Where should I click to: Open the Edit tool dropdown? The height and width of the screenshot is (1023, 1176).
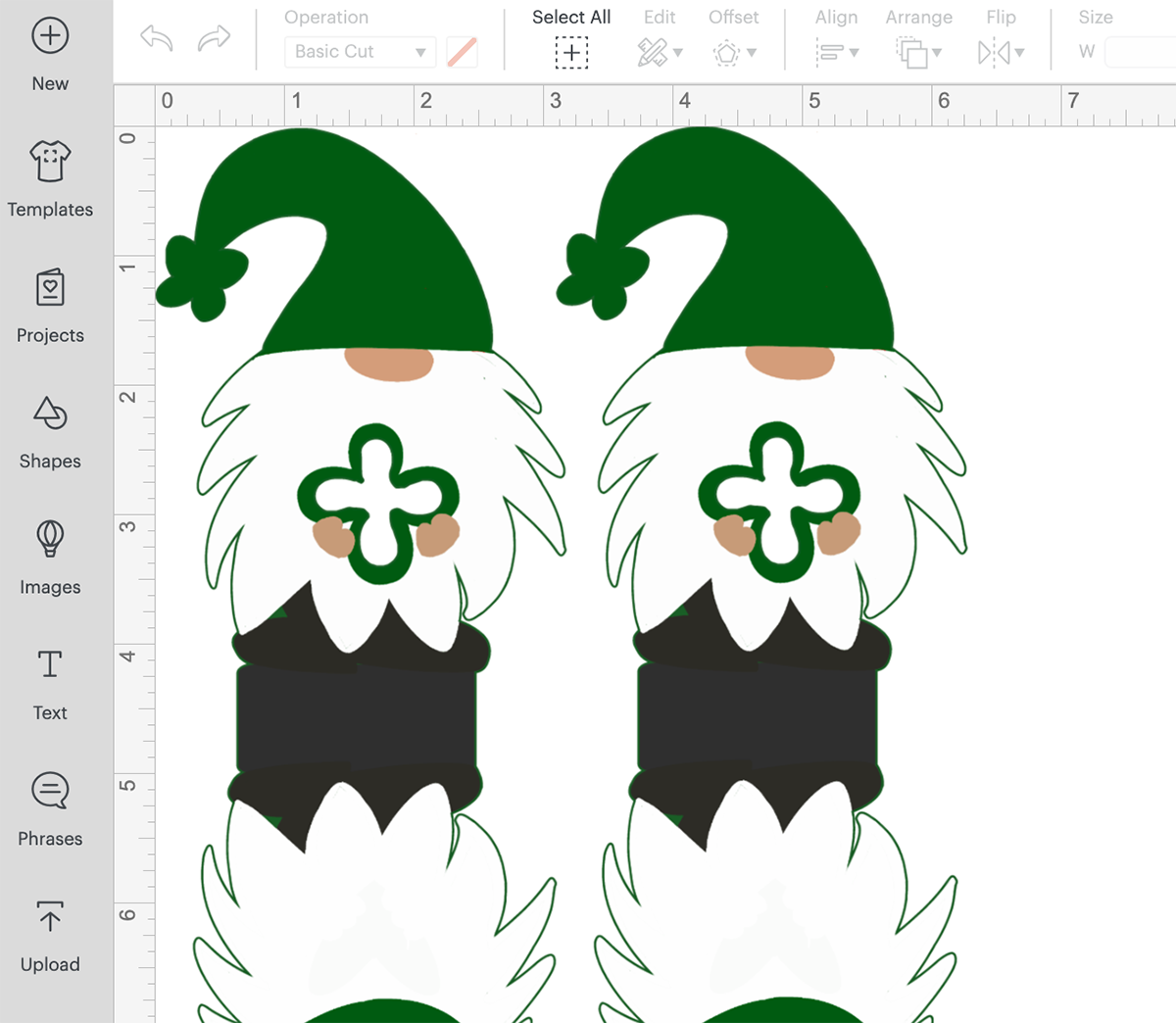(x=660, y=52)
